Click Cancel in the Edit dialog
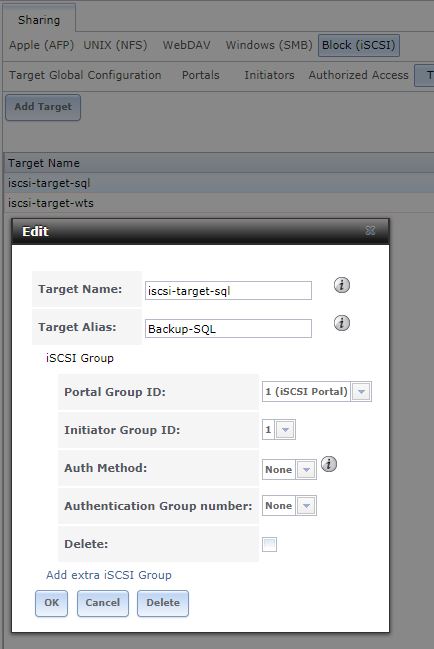Image resolution: width=434 pixels, height=649 pixels. pos(103,603)
